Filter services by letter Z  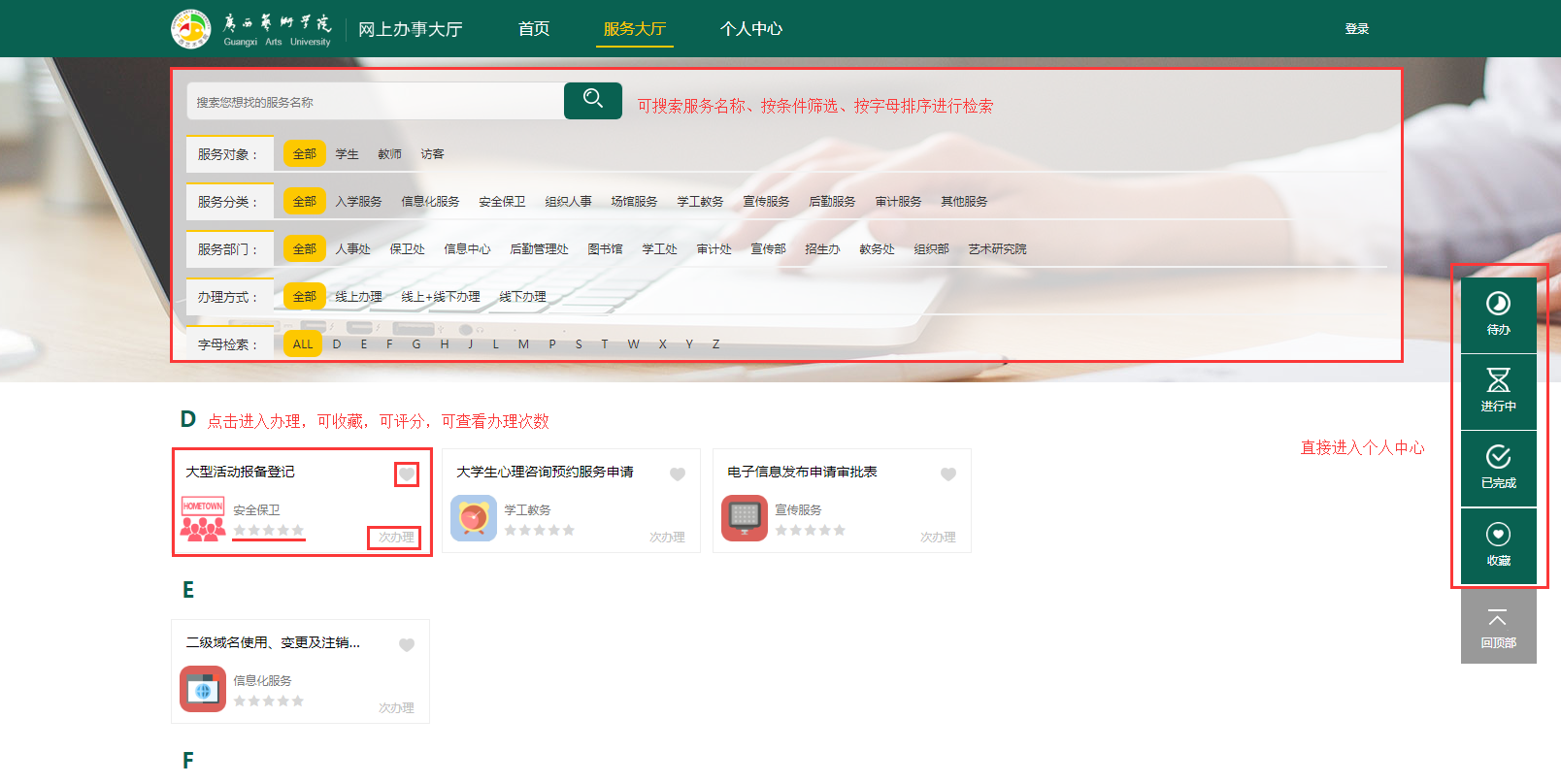point(716,343)
